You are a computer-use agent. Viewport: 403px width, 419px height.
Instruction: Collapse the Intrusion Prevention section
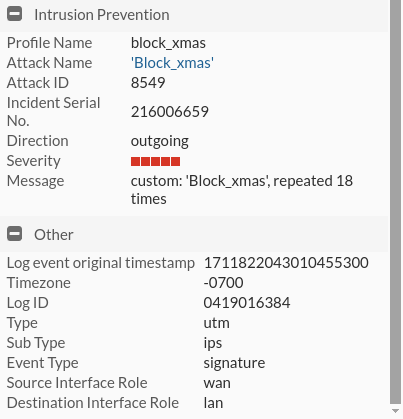(x=14, y=14)
